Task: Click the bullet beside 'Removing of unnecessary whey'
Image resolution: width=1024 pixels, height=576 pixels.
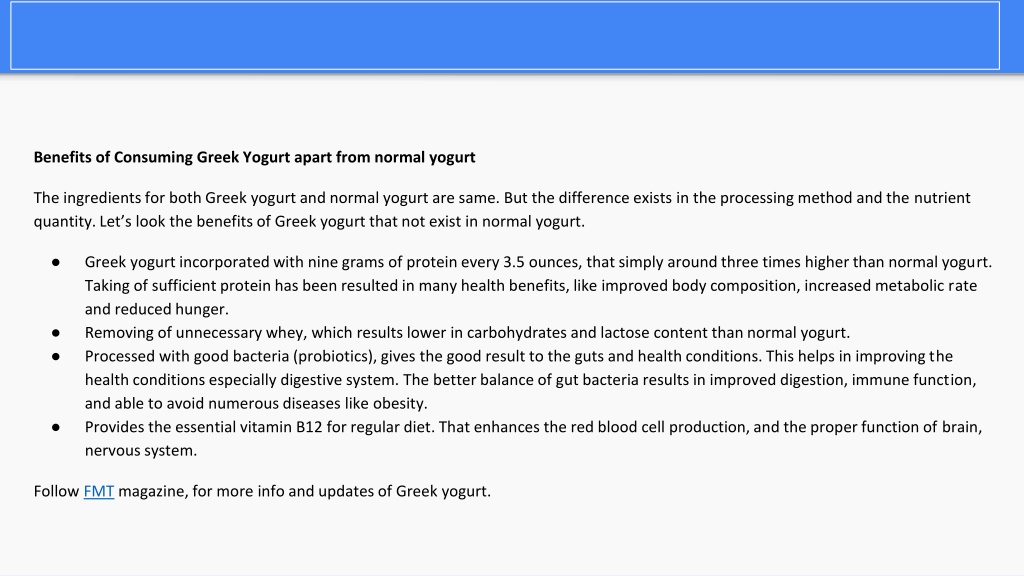Action: [x=56, y=333]
